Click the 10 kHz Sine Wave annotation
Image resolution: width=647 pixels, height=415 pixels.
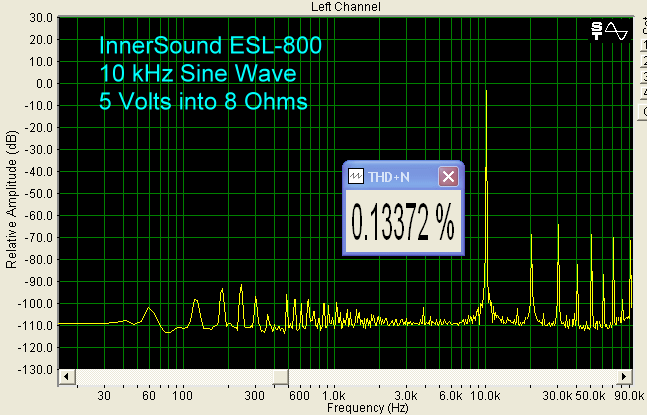pos(198,73)
